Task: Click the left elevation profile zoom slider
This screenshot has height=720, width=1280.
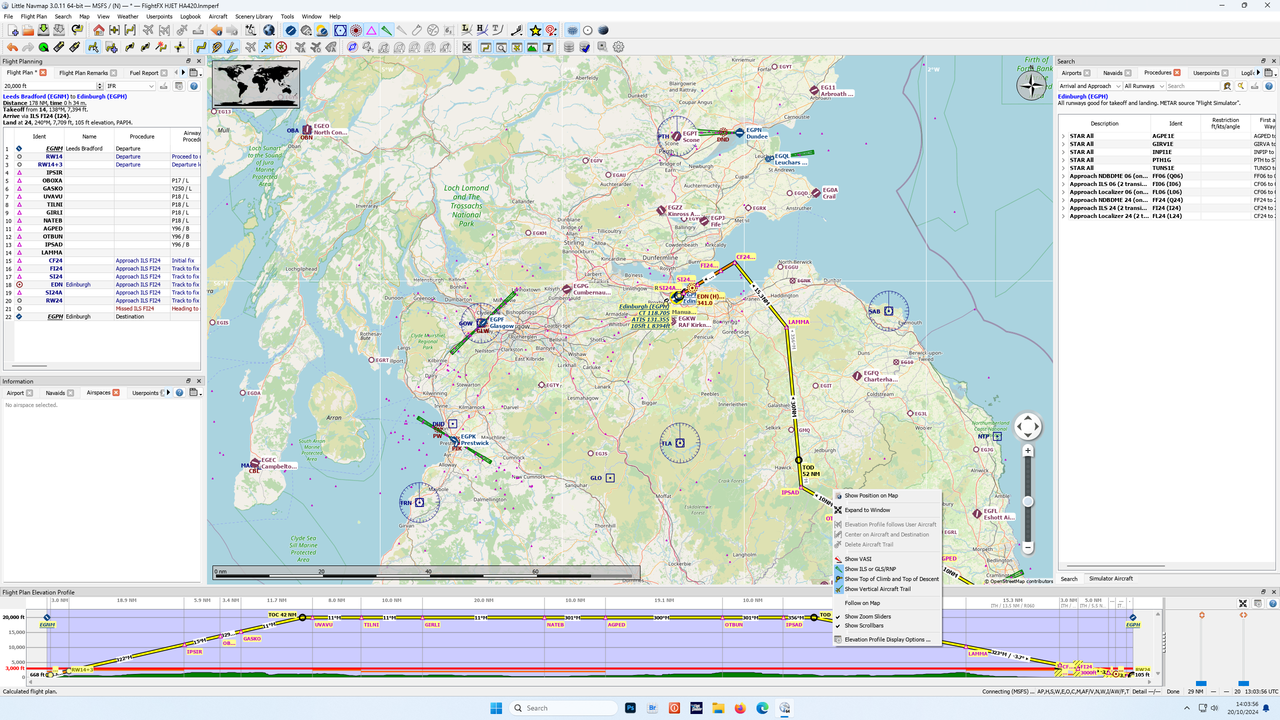Action: tap(1201, 683)
